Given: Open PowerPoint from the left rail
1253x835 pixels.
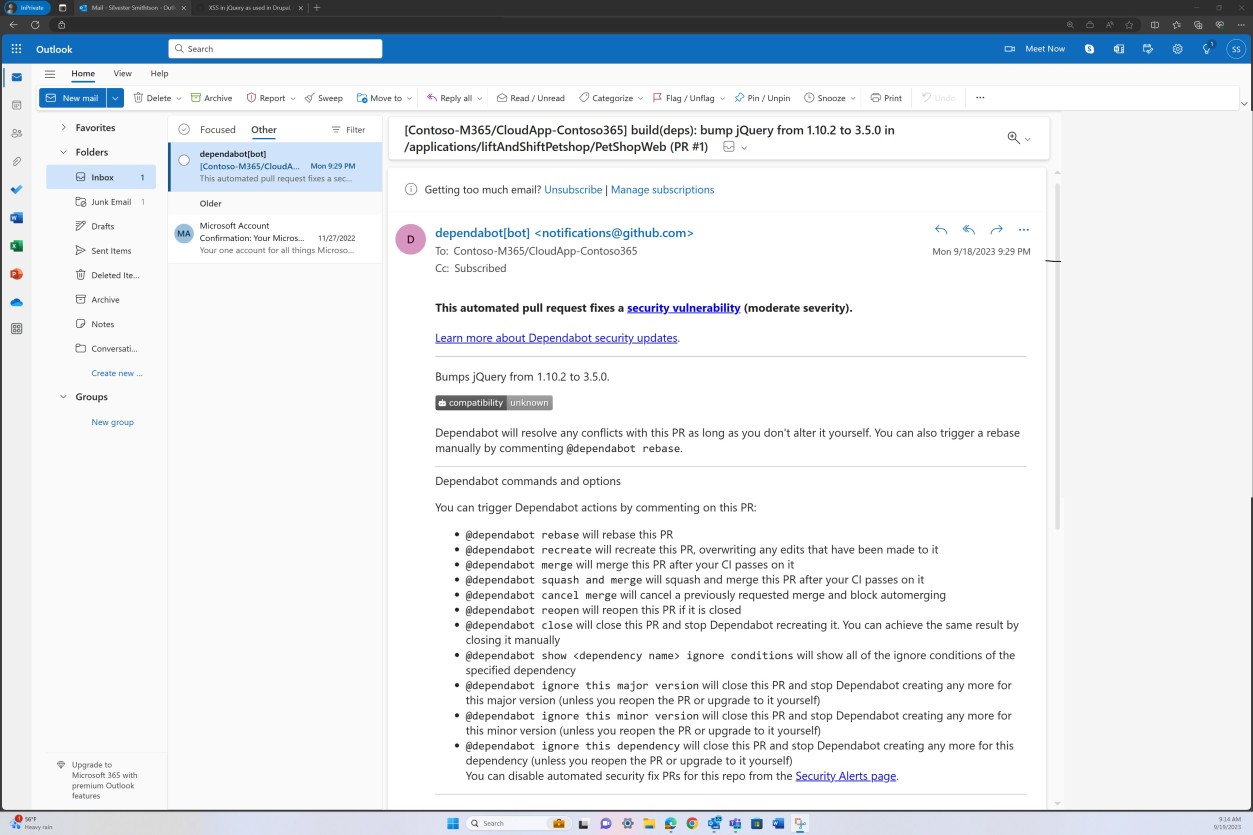Looking at the screenshot, I should pos(16,273).
